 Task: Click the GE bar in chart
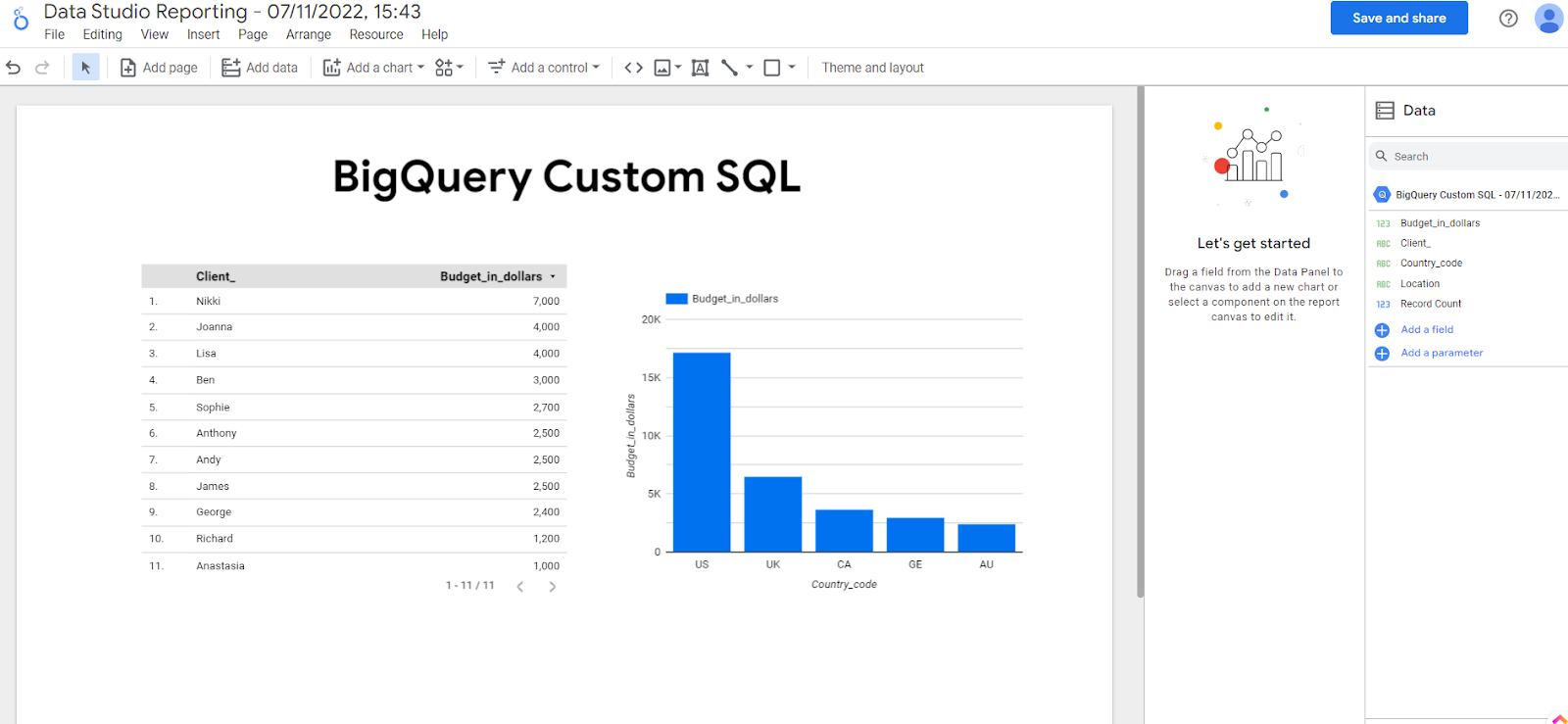tap(915, 535)
